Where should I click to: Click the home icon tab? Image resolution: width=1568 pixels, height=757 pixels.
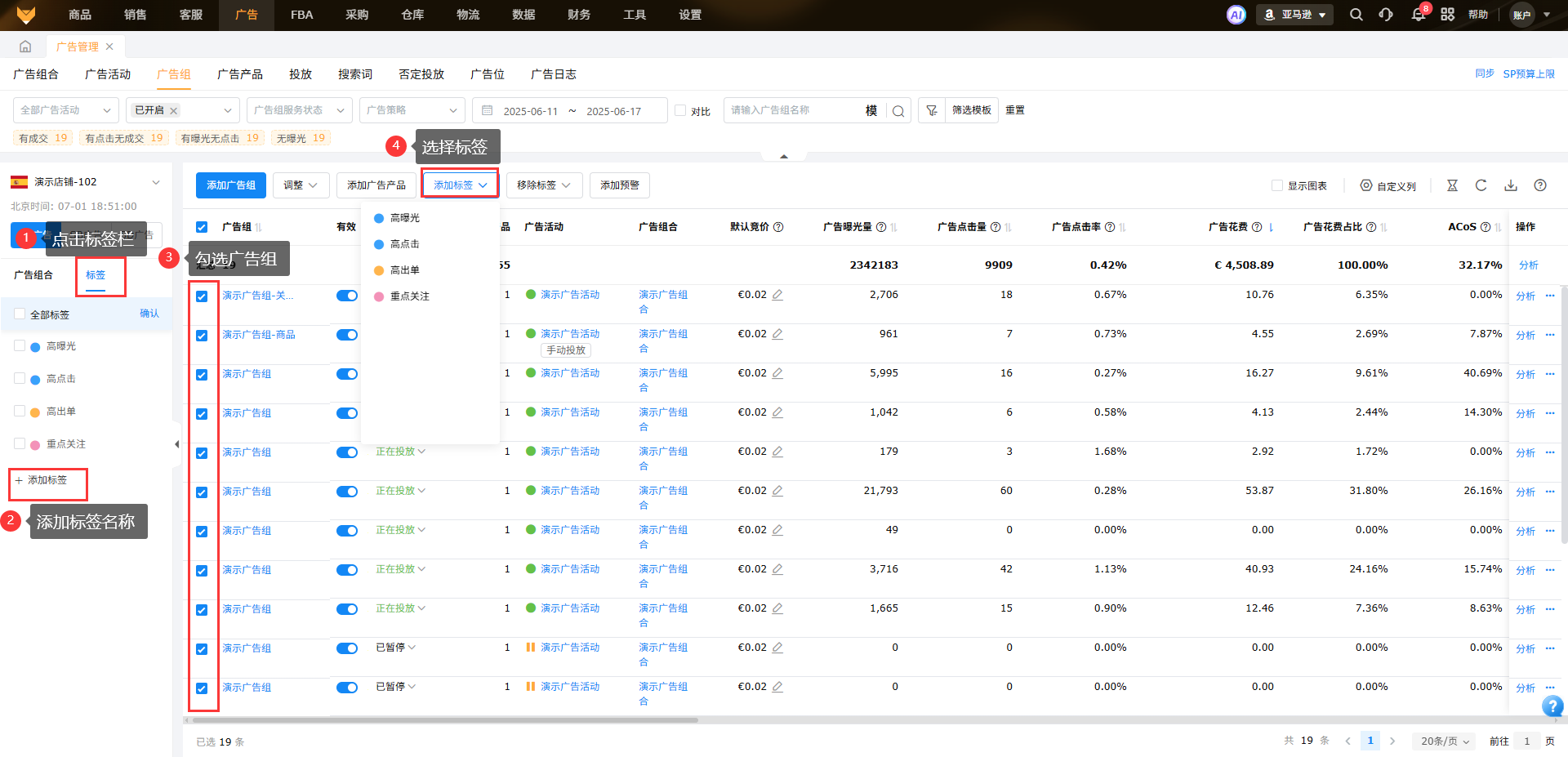tap(25, 47)
